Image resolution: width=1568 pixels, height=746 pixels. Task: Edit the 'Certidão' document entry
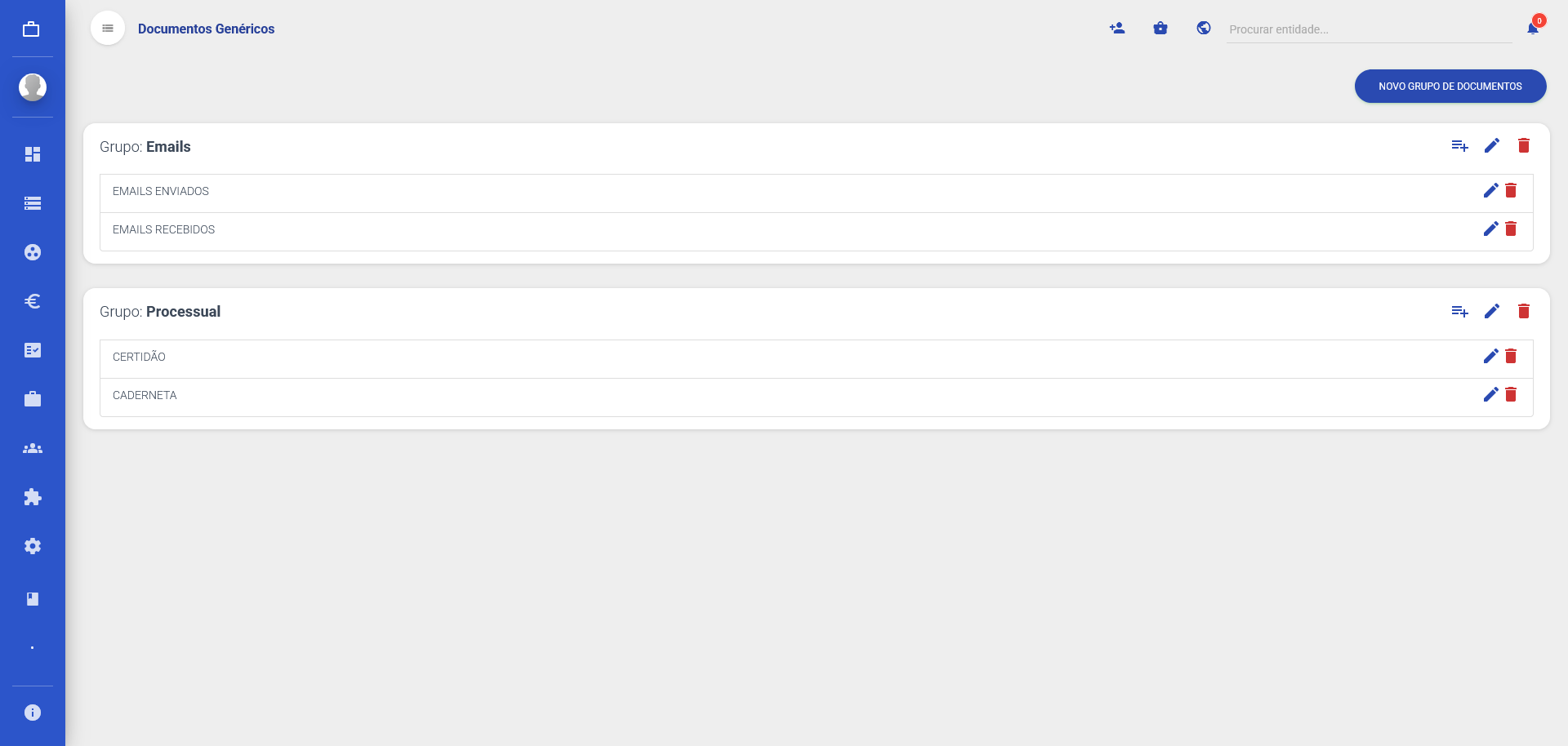coord(1490,357)
